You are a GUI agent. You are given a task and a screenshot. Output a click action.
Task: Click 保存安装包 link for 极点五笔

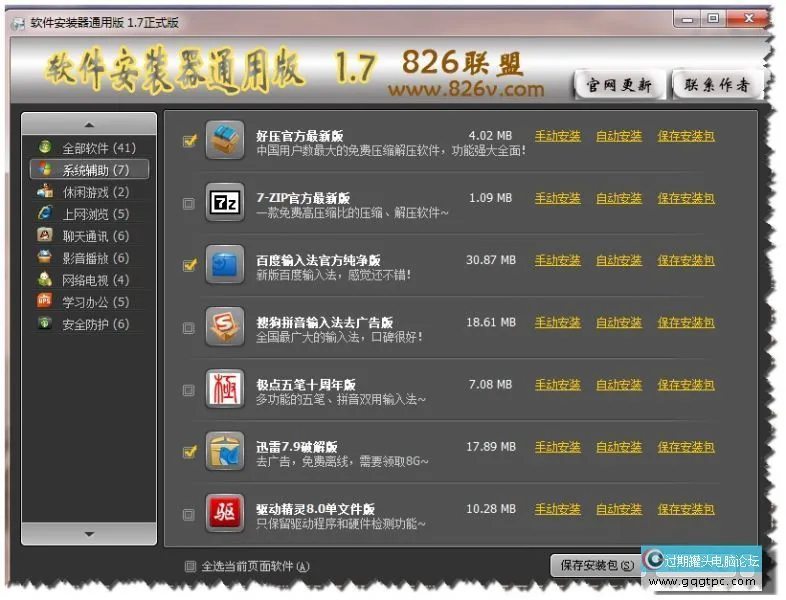[686, 384]
